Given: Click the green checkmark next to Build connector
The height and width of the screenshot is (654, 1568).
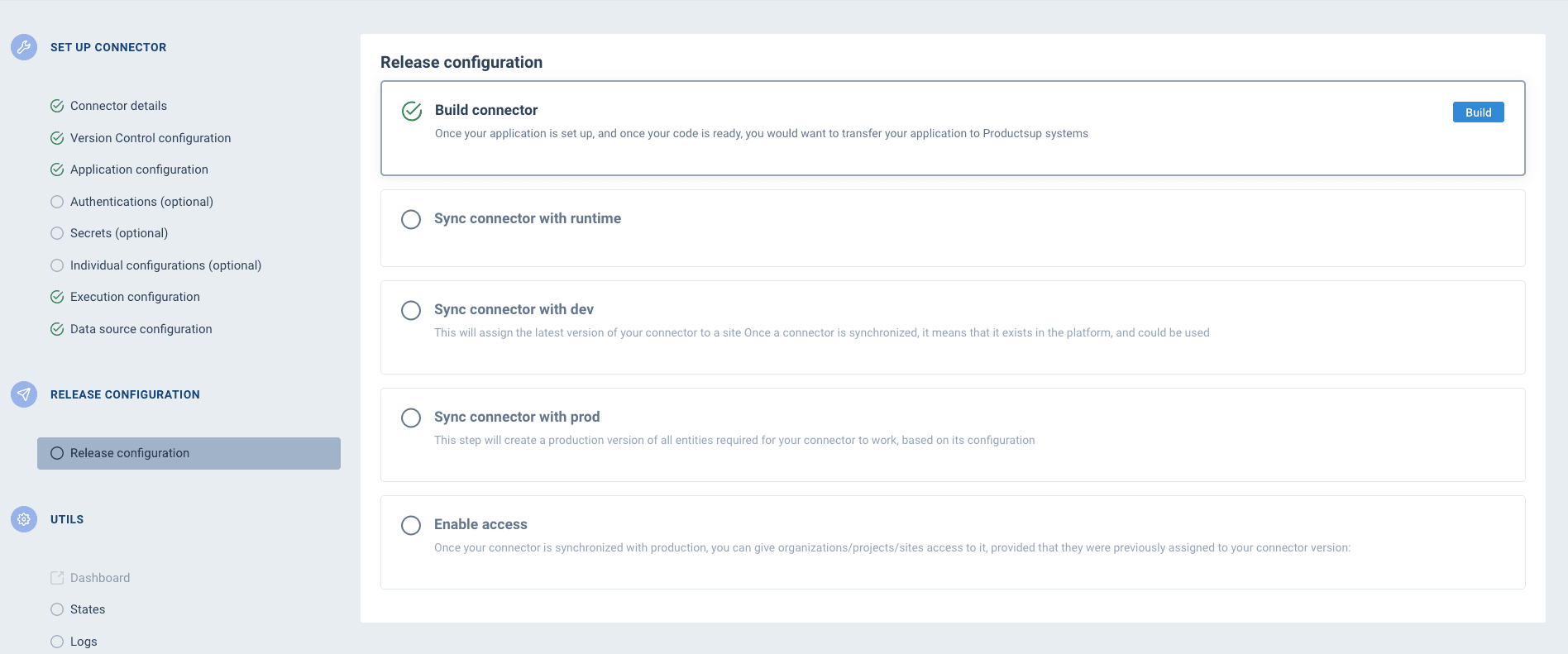Looking at the screenshot, I should (412, 111).
